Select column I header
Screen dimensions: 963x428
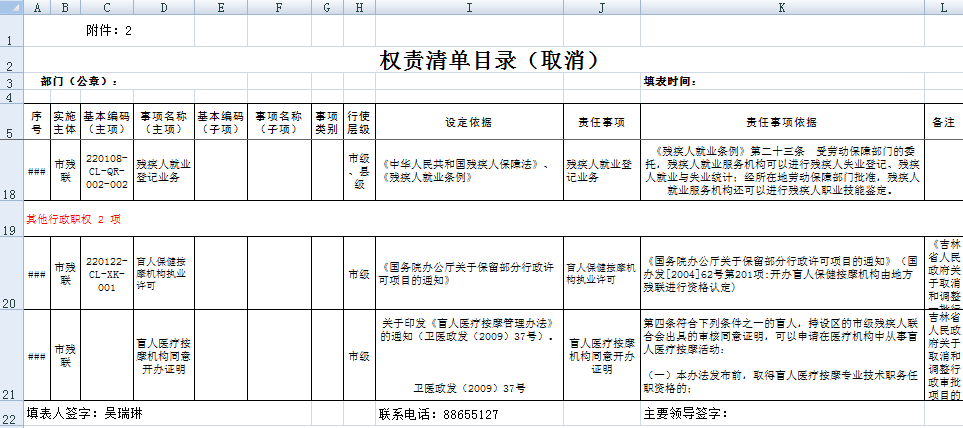pos(469,8)
